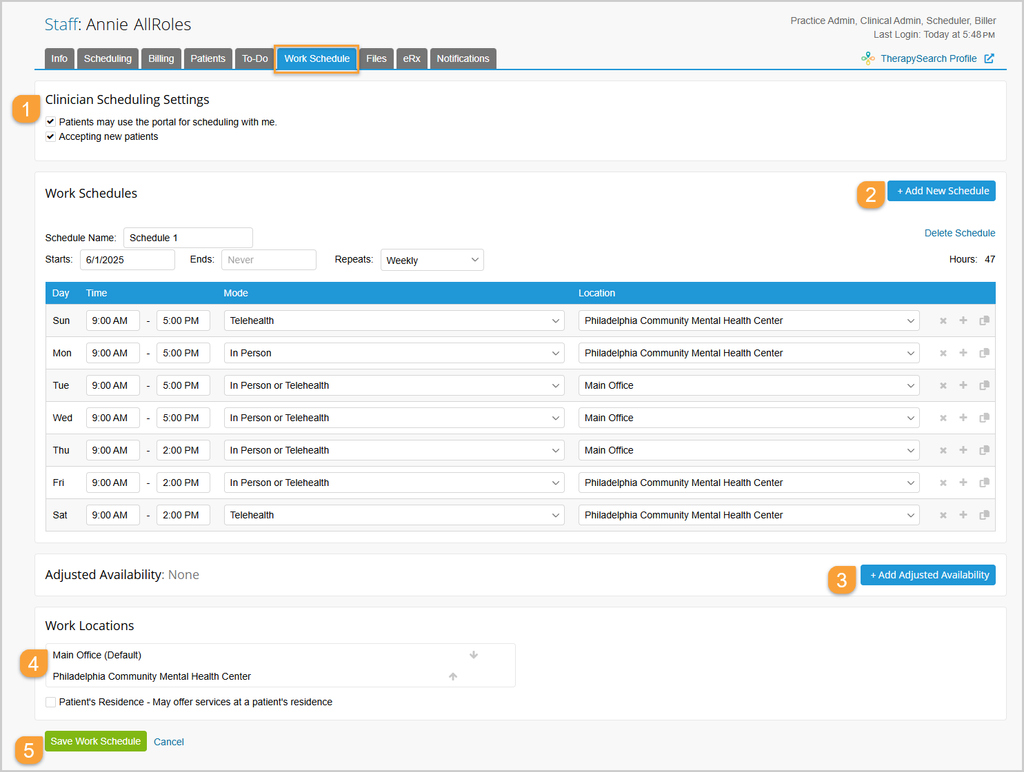This screenshot has height=772, width=1024.
Task: Uncheck patients may use portal for scheduling
Action: (50, 121)
